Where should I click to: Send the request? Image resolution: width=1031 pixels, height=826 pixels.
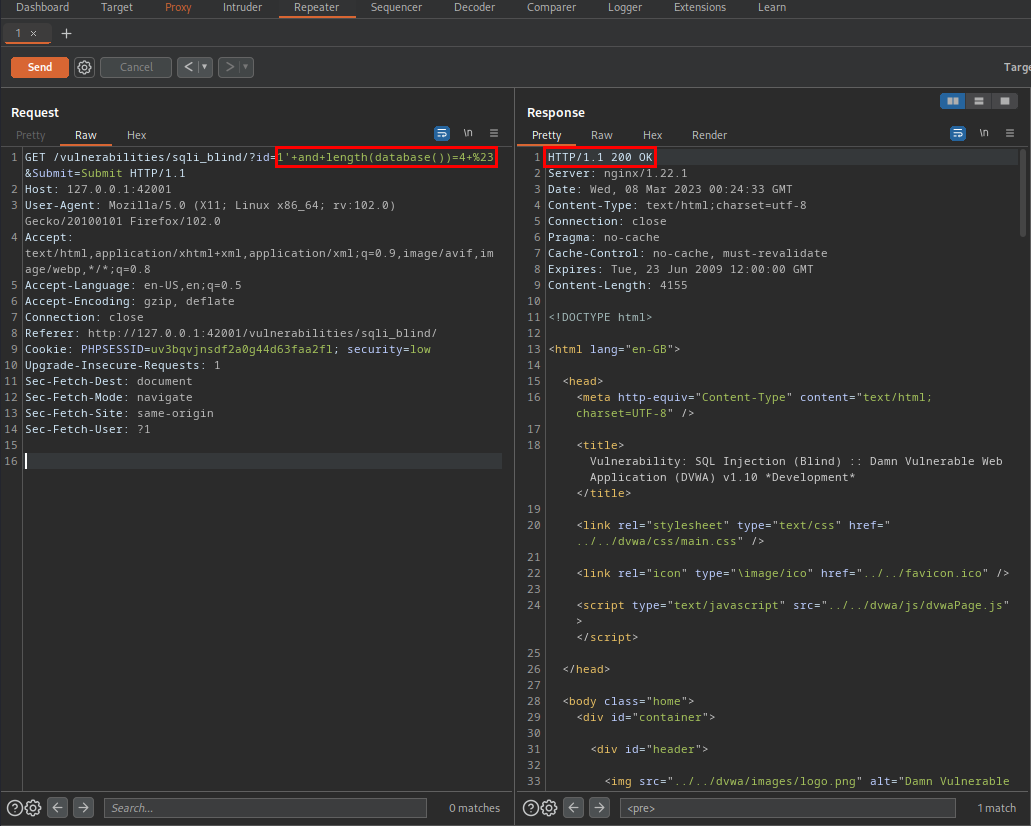[x=39, y=67]
